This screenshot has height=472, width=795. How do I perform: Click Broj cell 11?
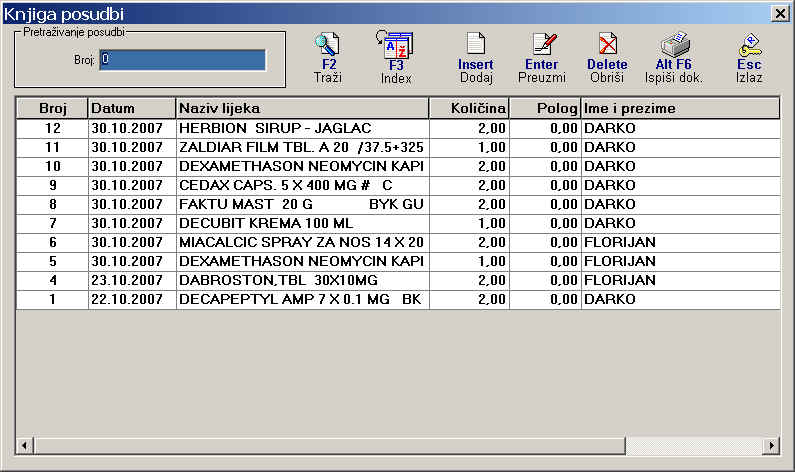point(53,148)
